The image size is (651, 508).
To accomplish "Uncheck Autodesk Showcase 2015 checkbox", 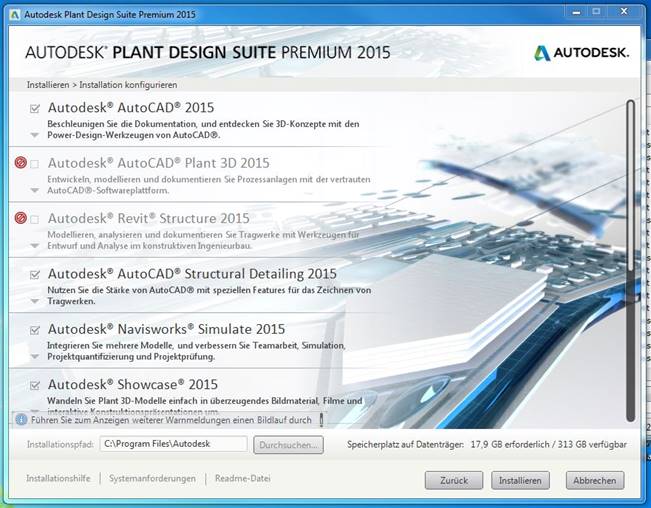I will 35,386.
